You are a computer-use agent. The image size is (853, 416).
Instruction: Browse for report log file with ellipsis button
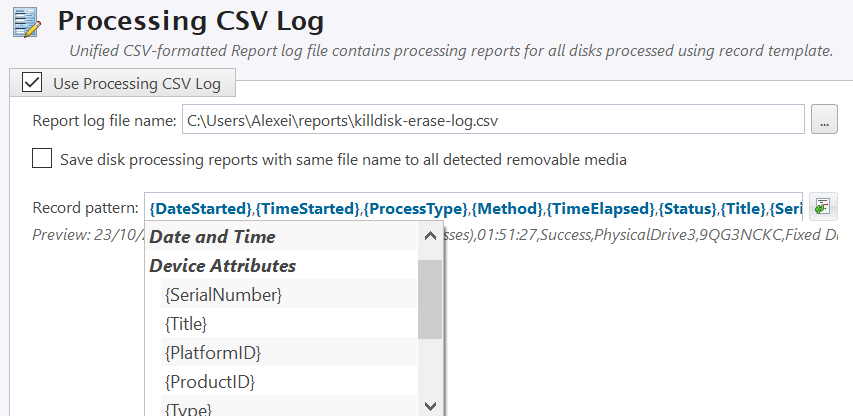pos(823,120)
